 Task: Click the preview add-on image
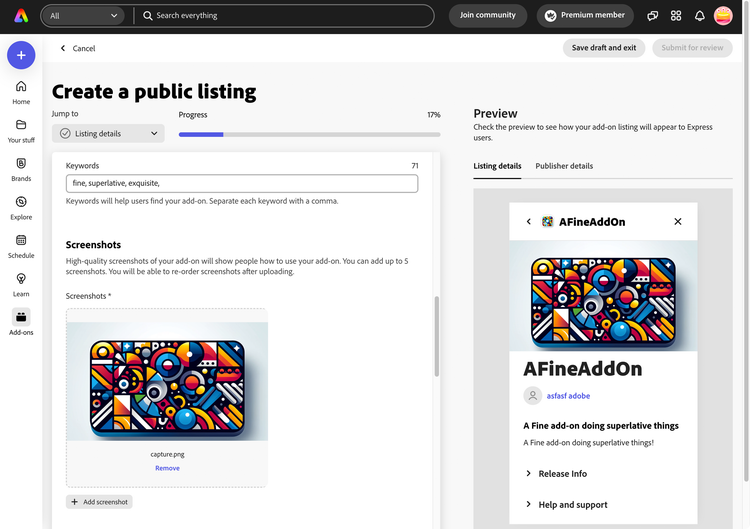(603, 296)
